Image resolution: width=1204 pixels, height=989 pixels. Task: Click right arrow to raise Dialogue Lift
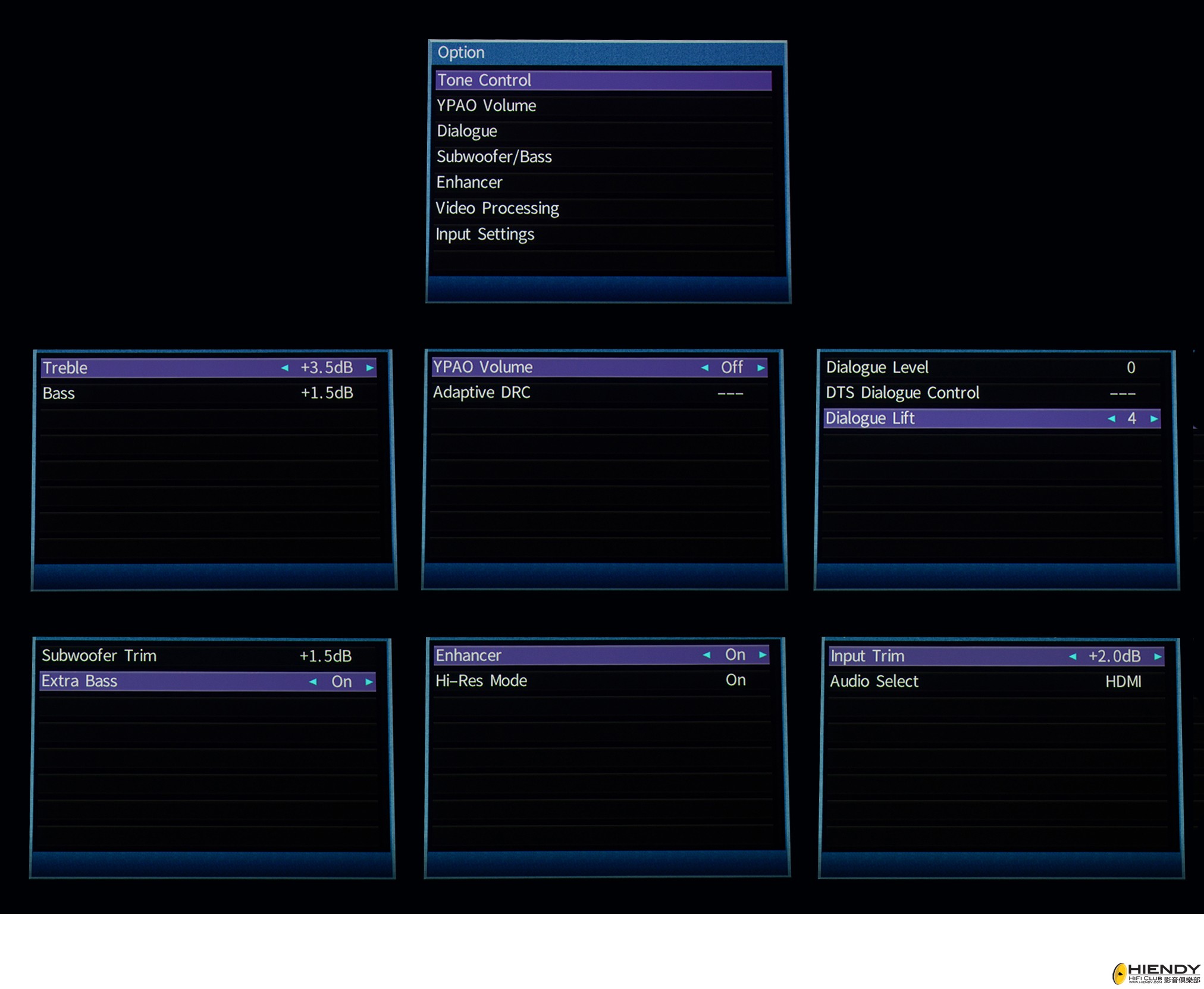tap(1154, 418)
